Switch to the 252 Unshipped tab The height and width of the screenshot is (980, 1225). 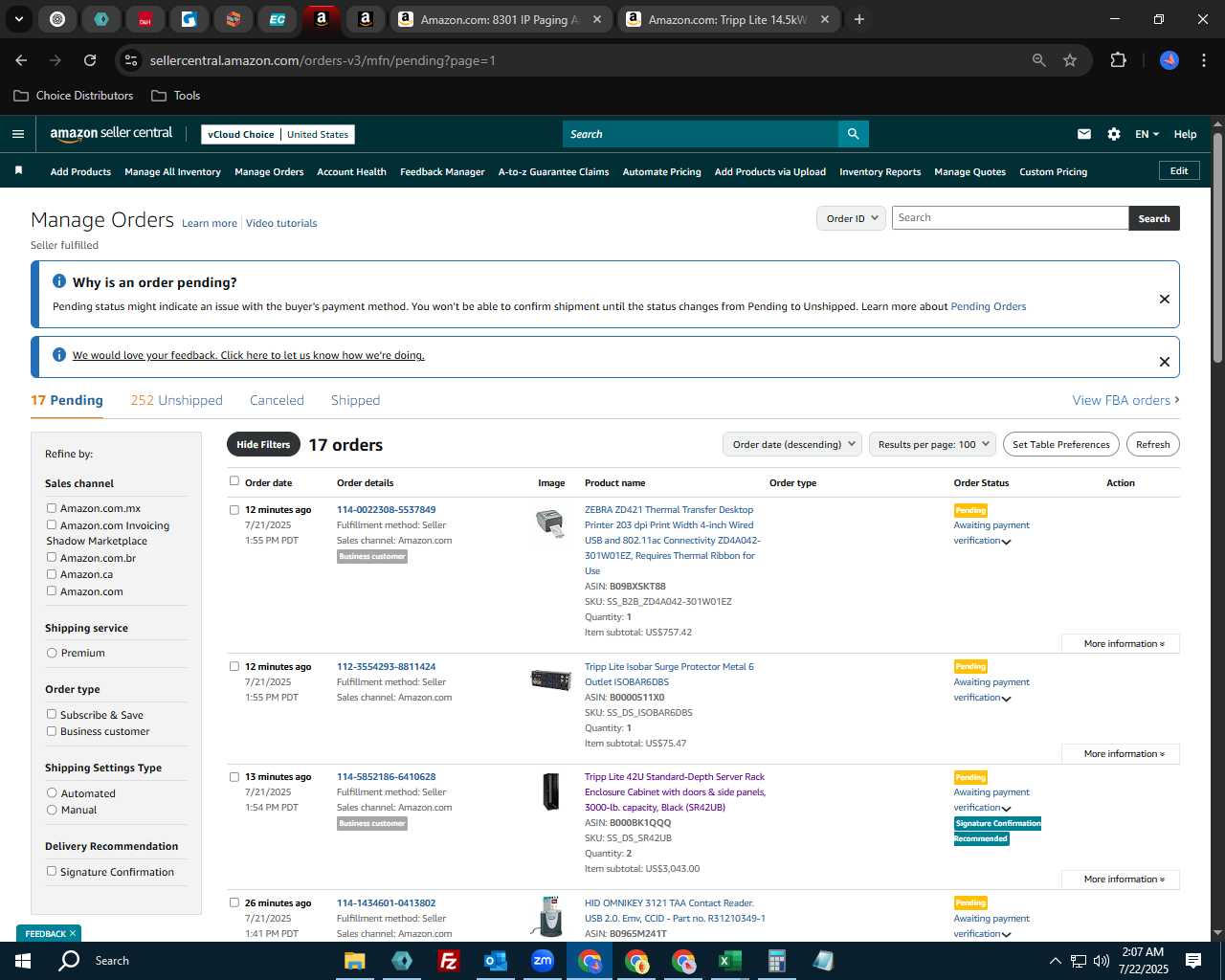[176, 400]
